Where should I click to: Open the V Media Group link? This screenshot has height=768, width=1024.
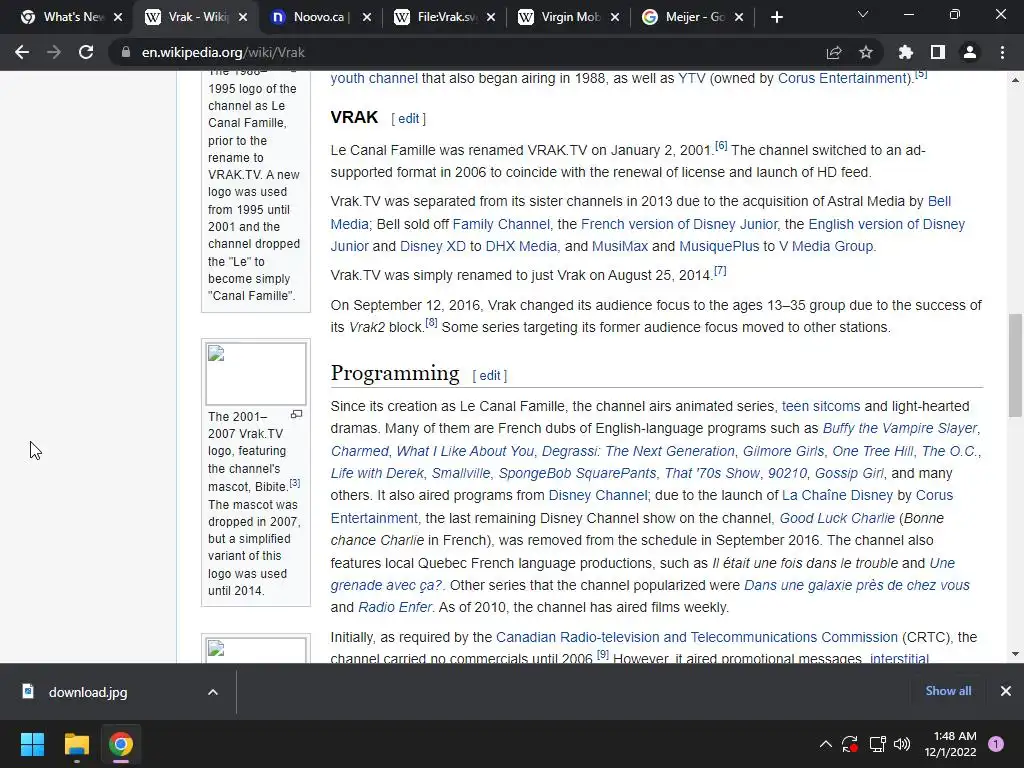825,246
